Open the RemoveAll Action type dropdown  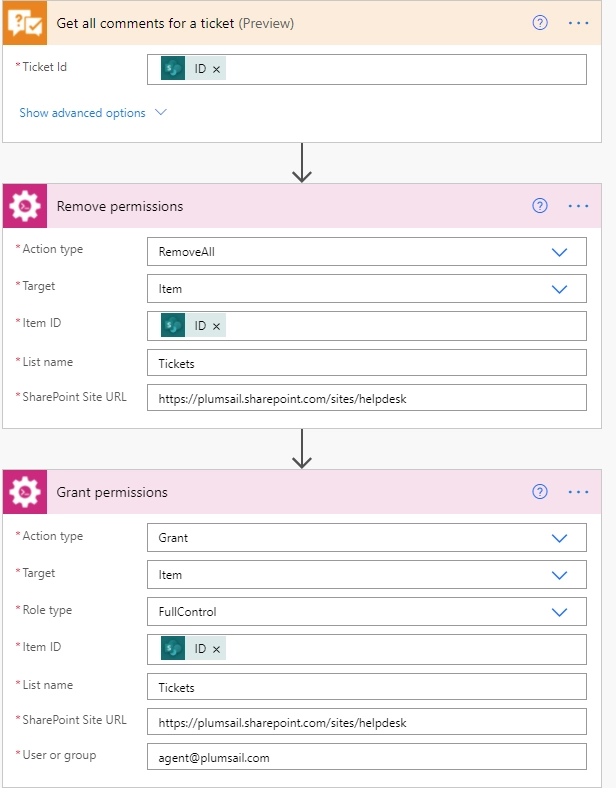367,252
